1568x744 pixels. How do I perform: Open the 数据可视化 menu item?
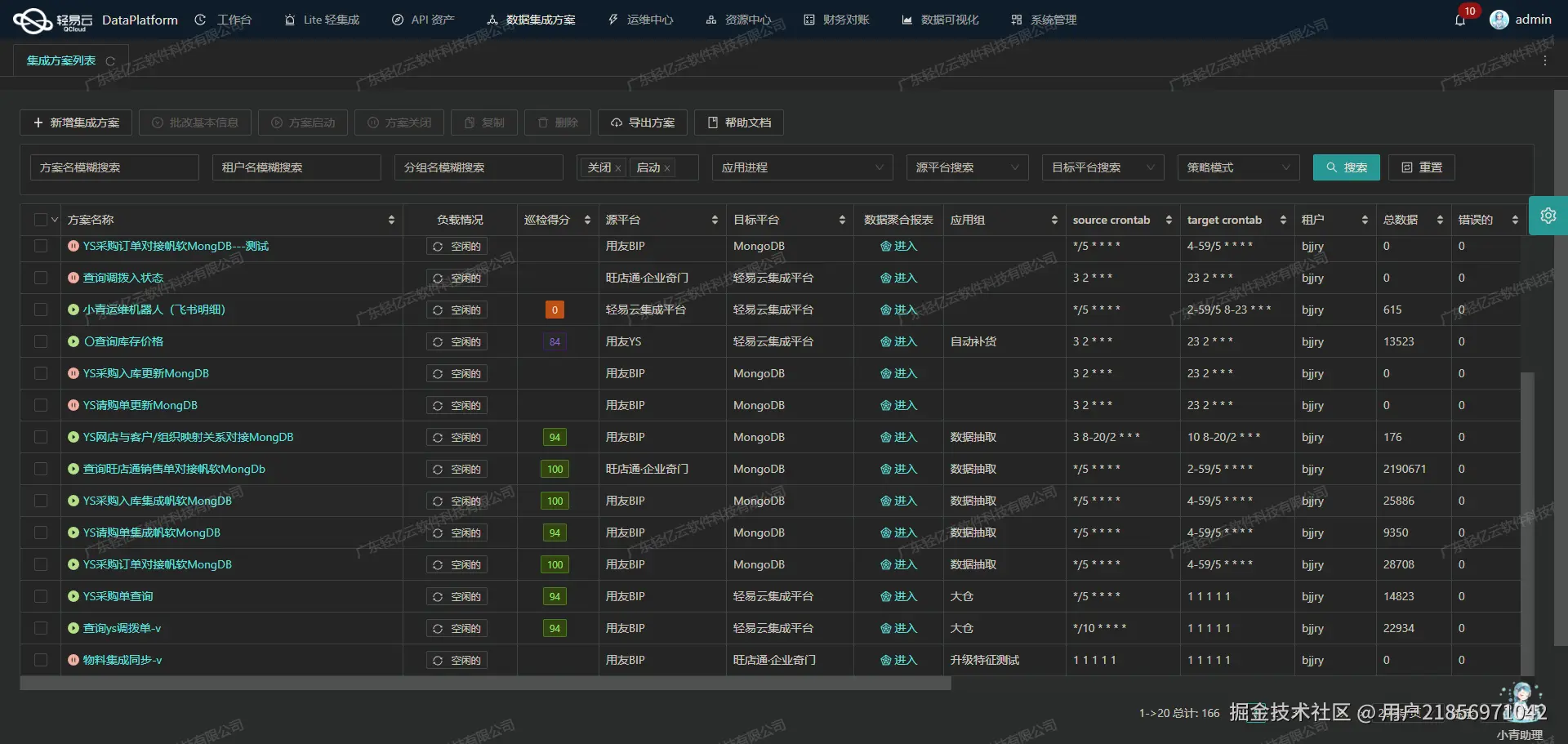point(950,20)
